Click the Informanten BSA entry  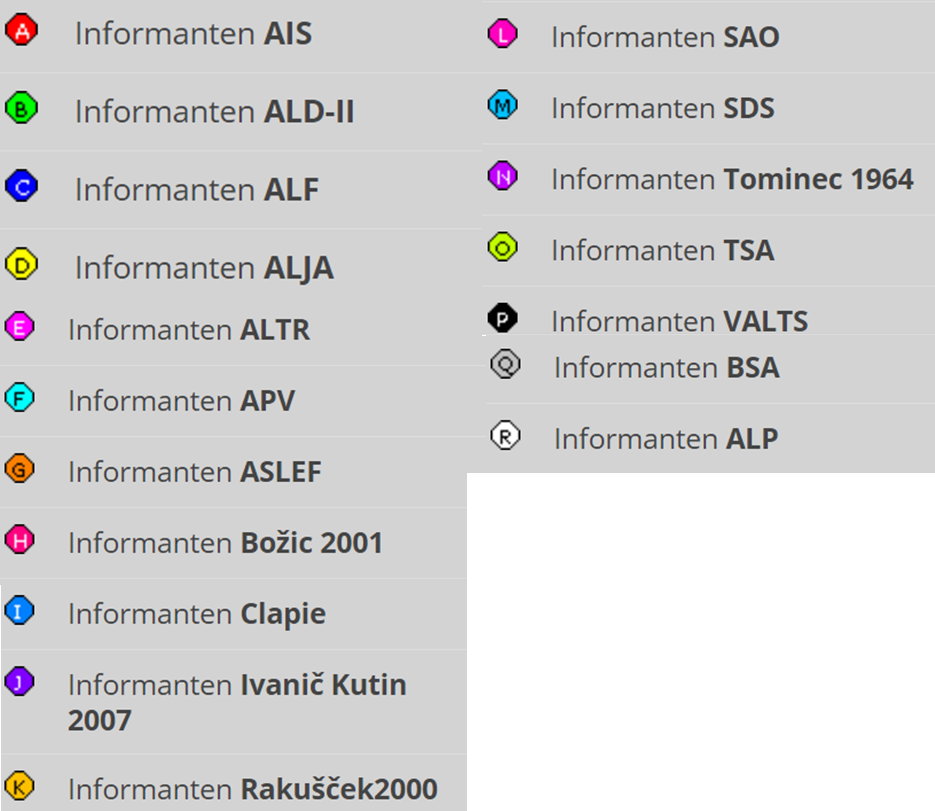(666, 367)
